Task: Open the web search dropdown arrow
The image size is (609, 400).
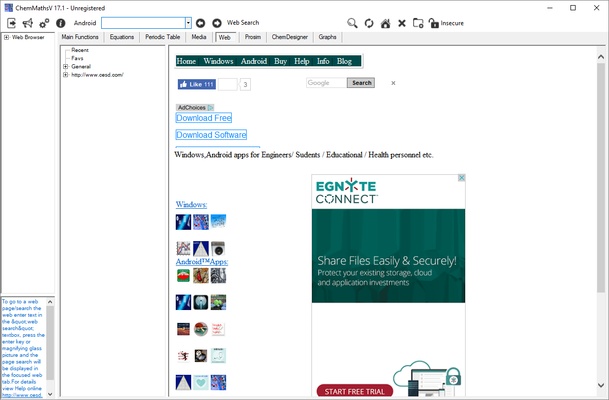Action: click(188, 23)
